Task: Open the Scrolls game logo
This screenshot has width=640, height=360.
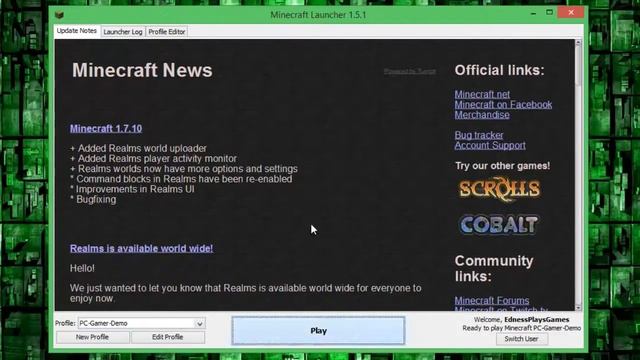Action: (x=500, y=189)
